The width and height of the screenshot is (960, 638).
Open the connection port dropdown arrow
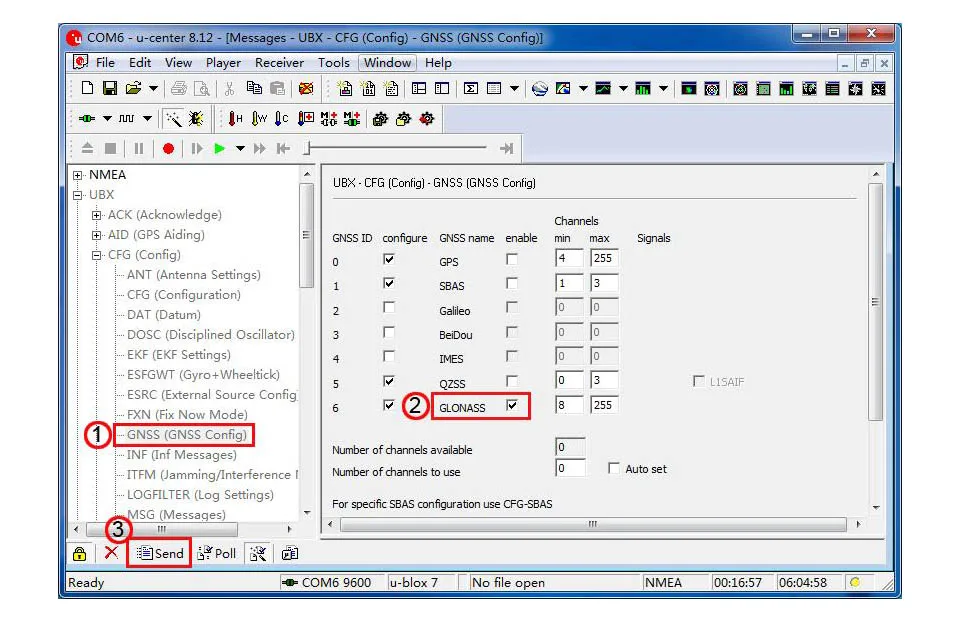107,118
